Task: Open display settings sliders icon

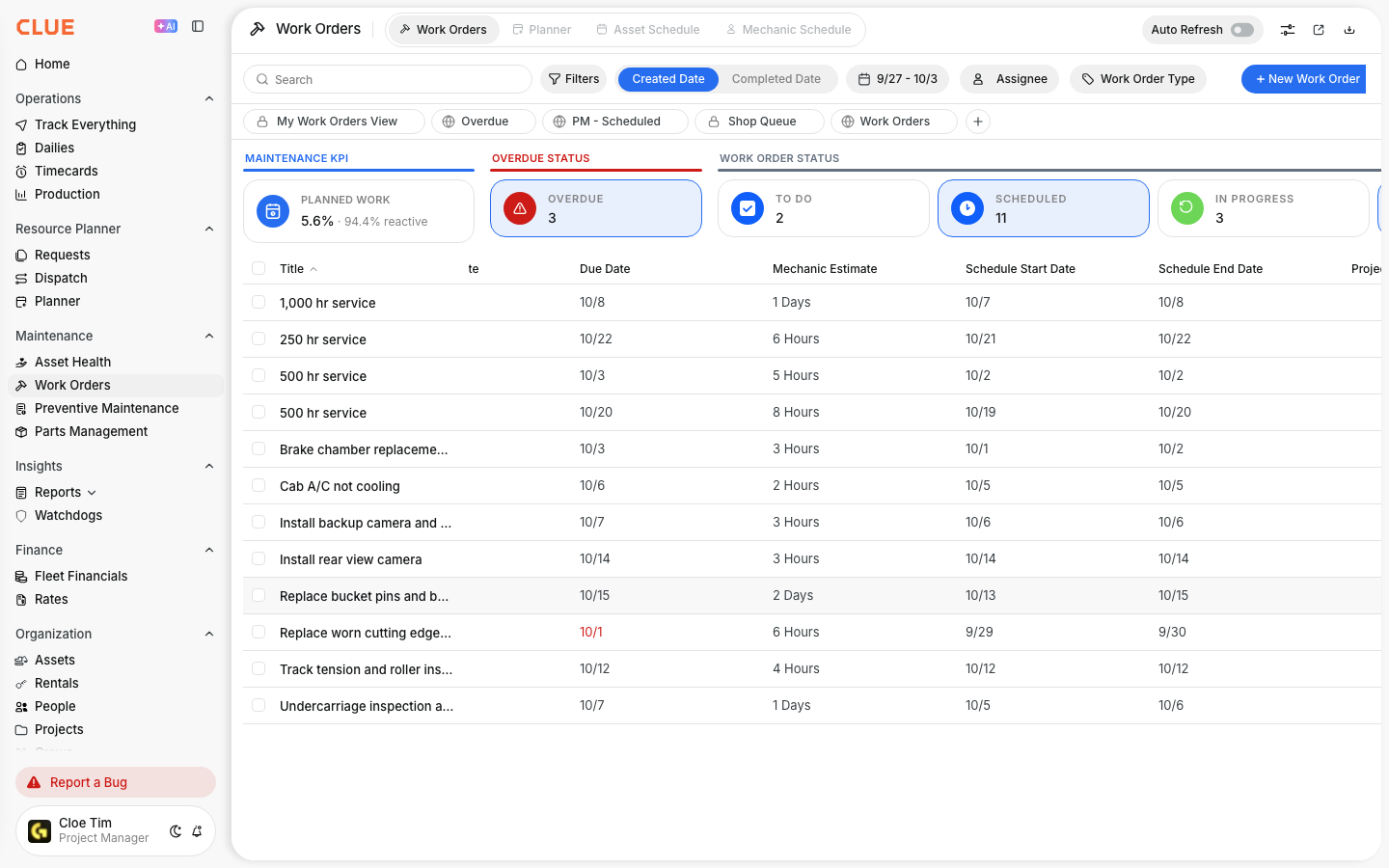Action: 1288,30
